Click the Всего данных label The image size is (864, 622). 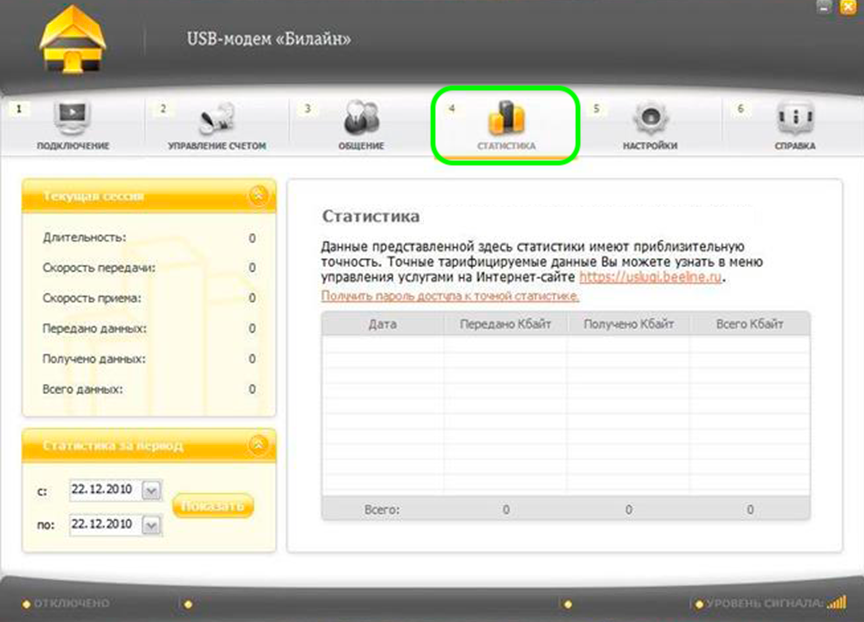click(83, 389)
